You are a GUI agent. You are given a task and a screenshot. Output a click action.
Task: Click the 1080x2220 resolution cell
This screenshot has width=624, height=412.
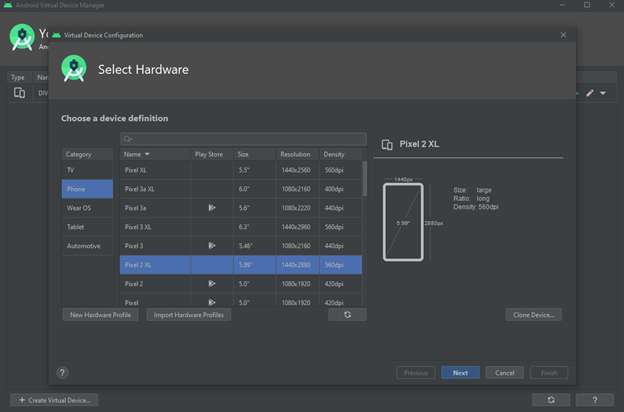coord(296,208)
